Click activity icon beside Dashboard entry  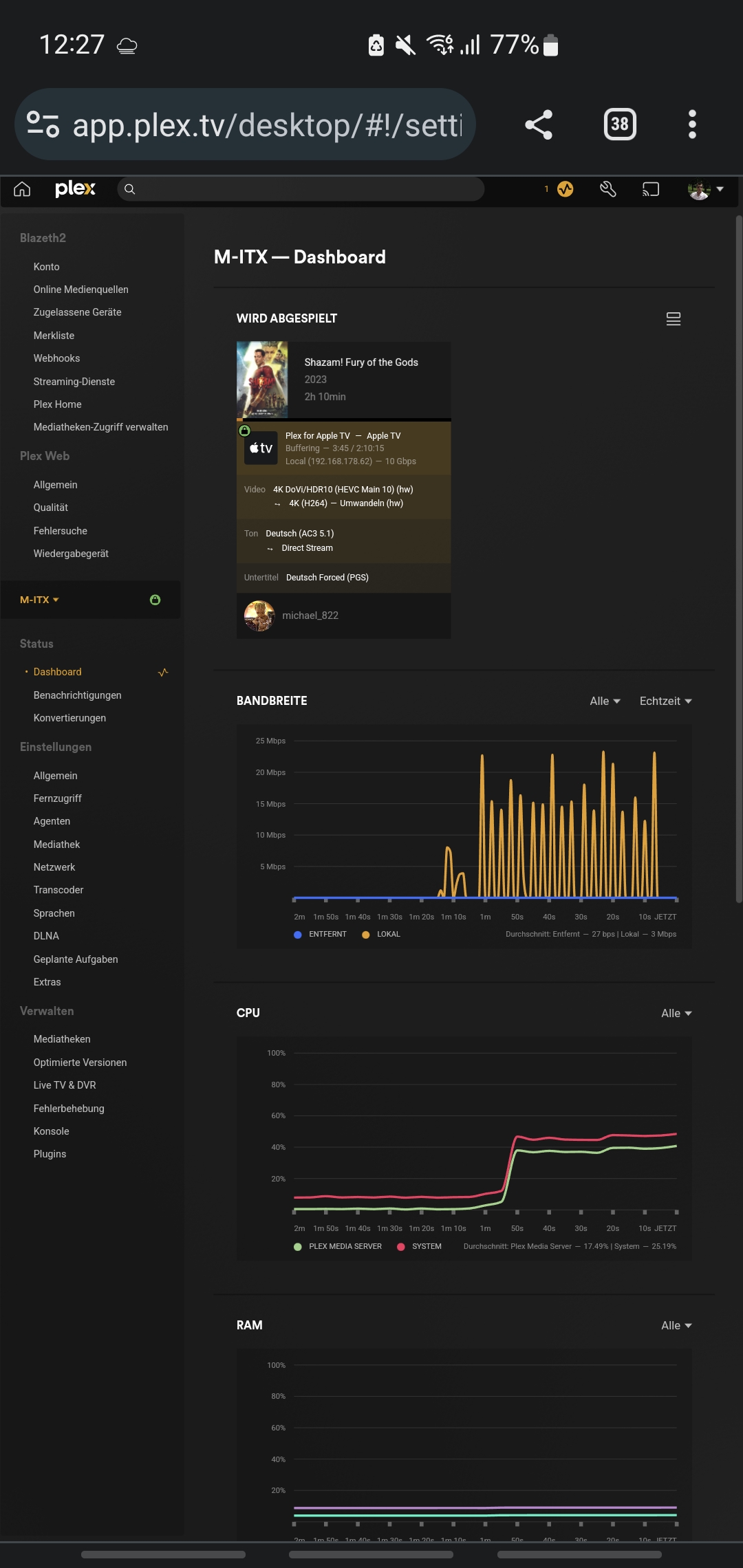(163, 672)
